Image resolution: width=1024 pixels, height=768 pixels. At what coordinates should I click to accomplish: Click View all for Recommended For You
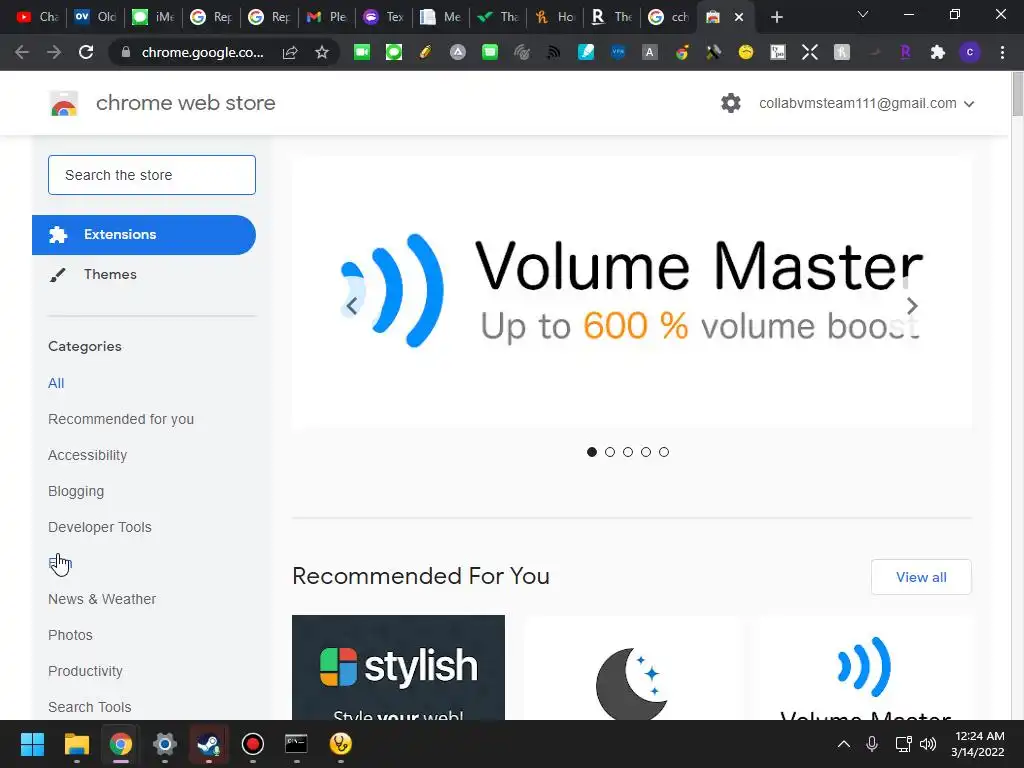coord(921,577)
